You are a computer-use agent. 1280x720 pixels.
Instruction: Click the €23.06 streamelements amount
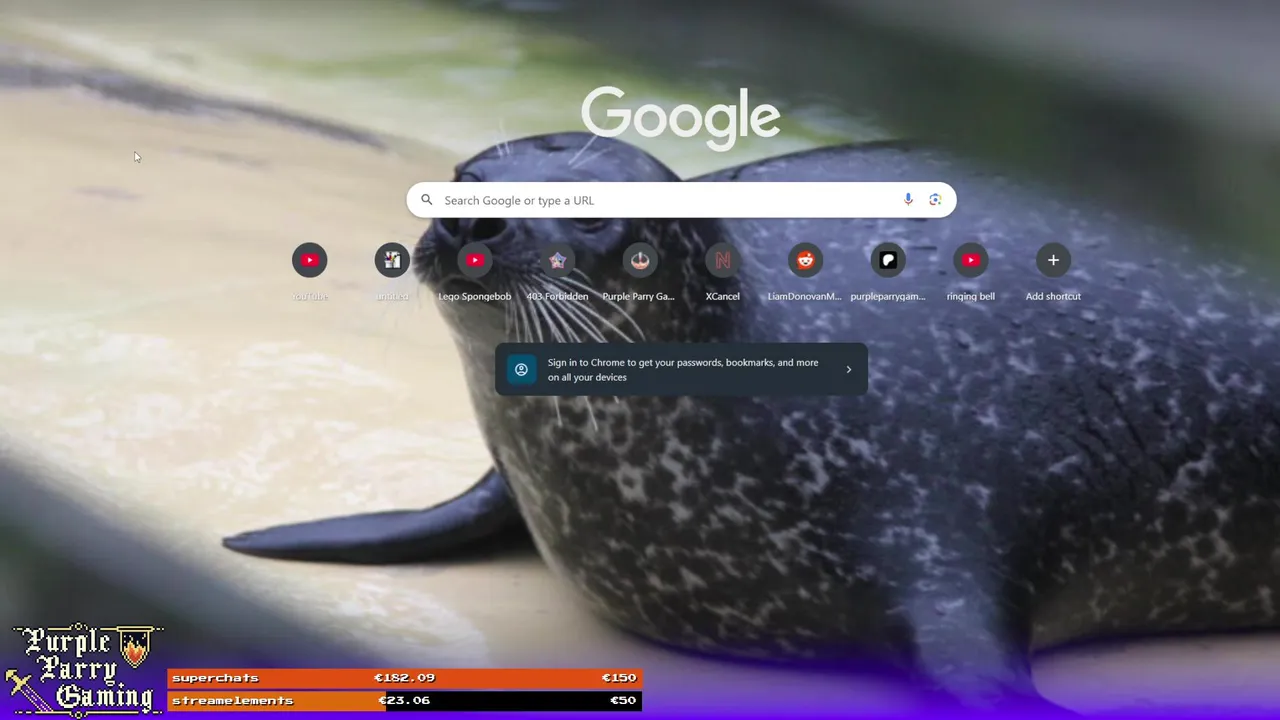tap(404, 701)
